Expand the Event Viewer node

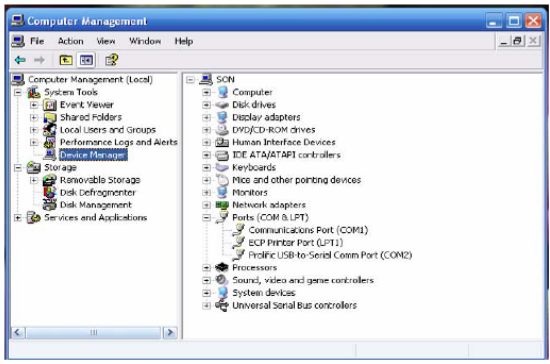[34, 105]
